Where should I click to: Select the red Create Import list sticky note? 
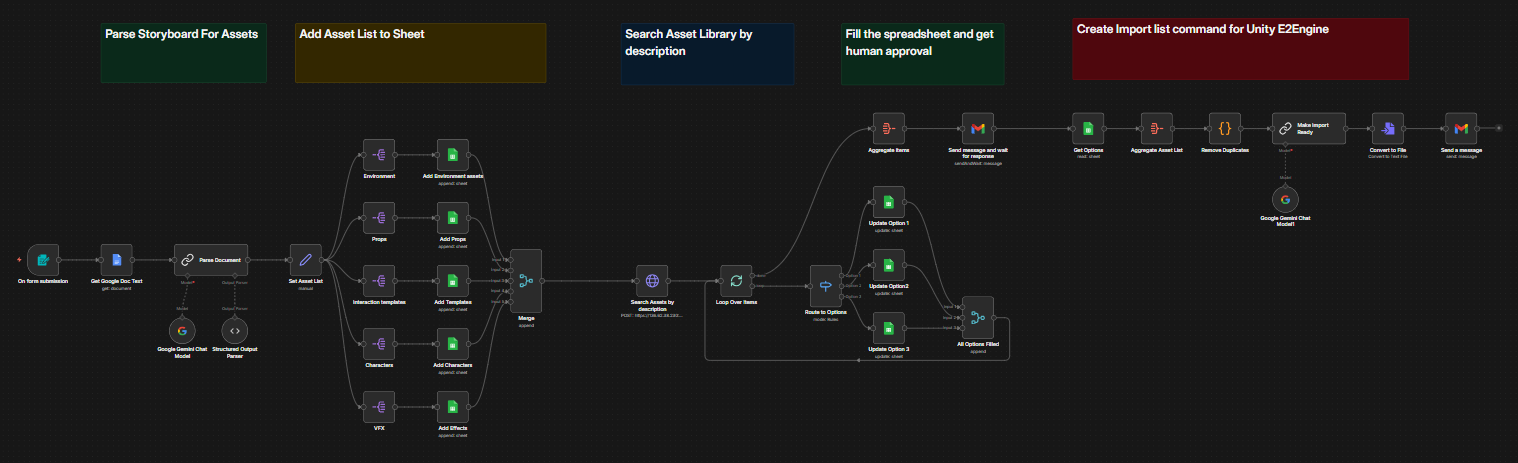point(1240,48)
